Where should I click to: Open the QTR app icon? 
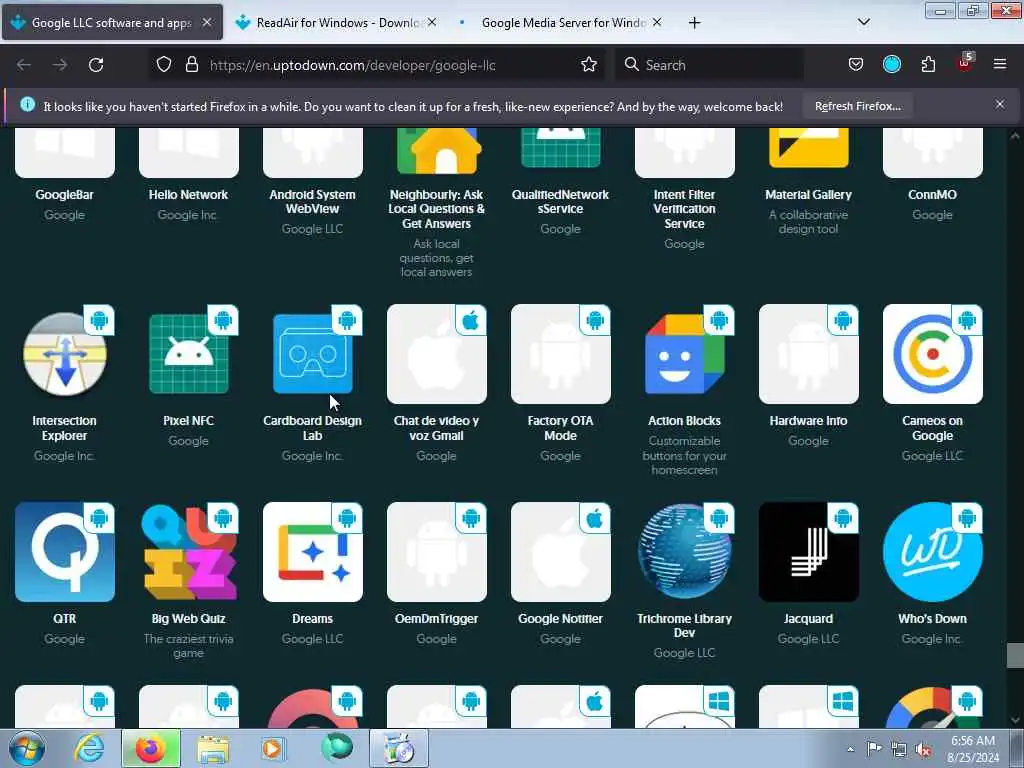[65, 552]
